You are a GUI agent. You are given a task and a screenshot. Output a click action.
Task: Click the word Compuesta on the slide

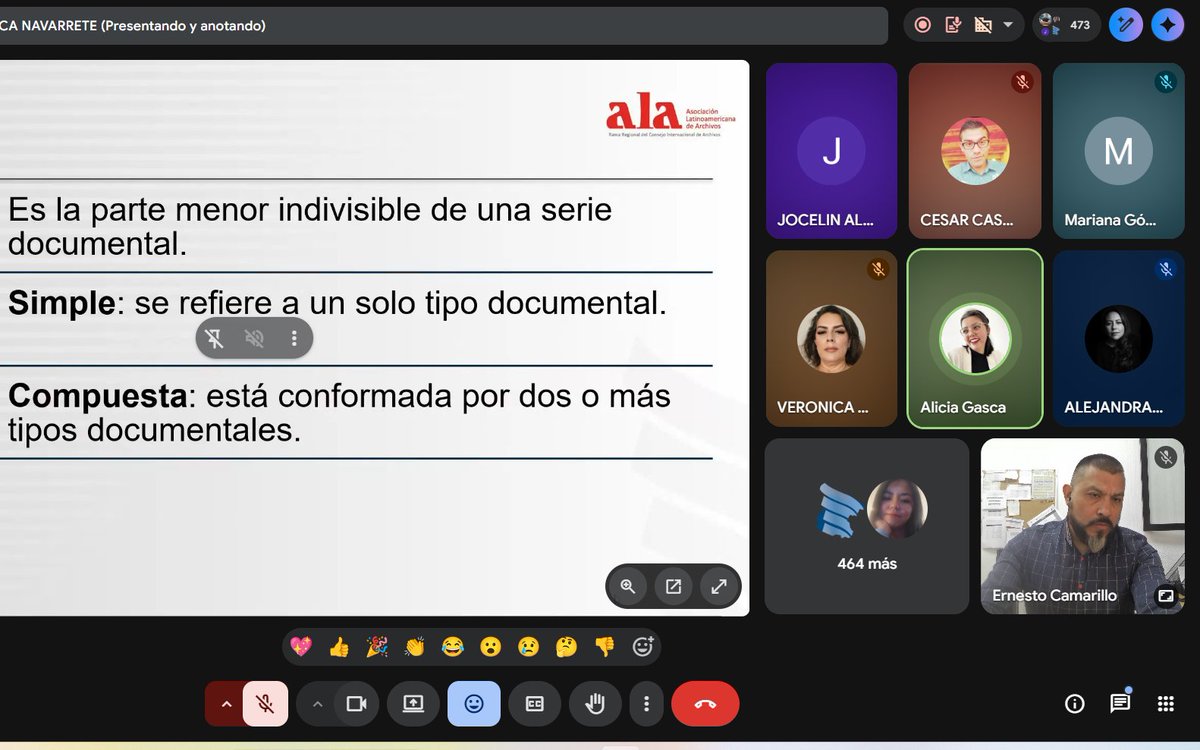[x=97, y=396]
